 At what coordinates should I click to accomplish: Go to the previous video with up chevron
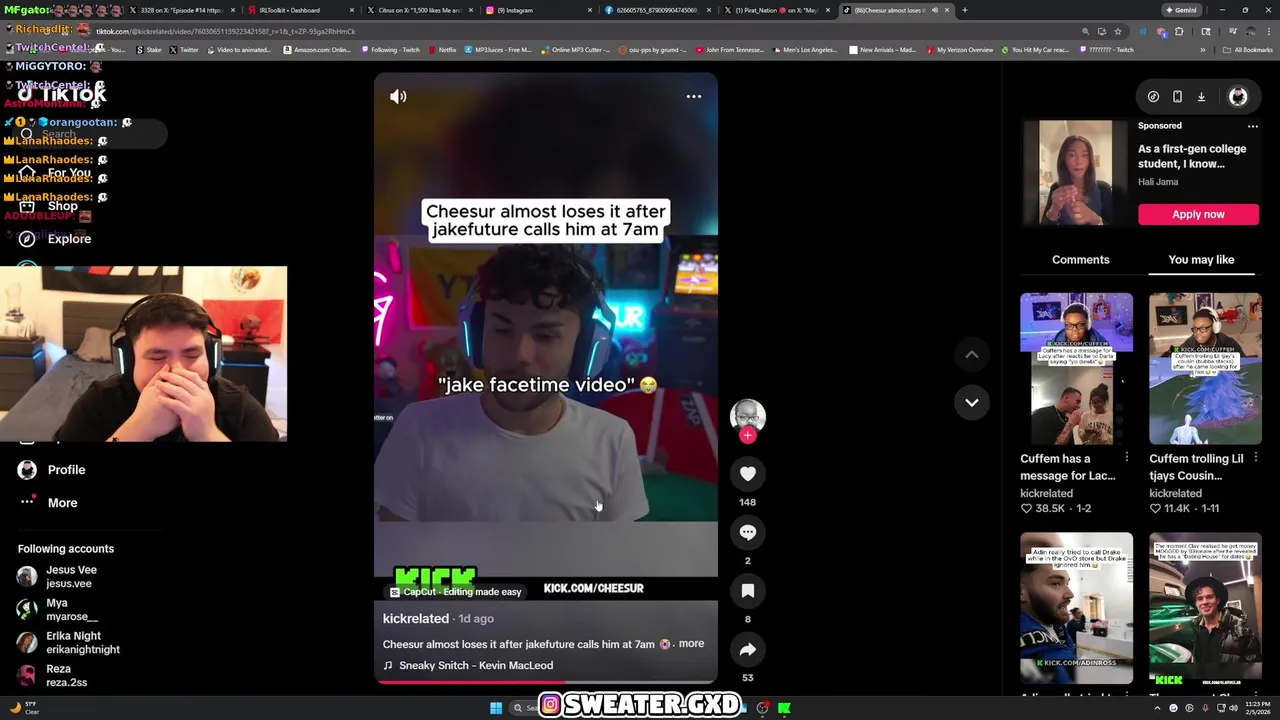point(971,354)
